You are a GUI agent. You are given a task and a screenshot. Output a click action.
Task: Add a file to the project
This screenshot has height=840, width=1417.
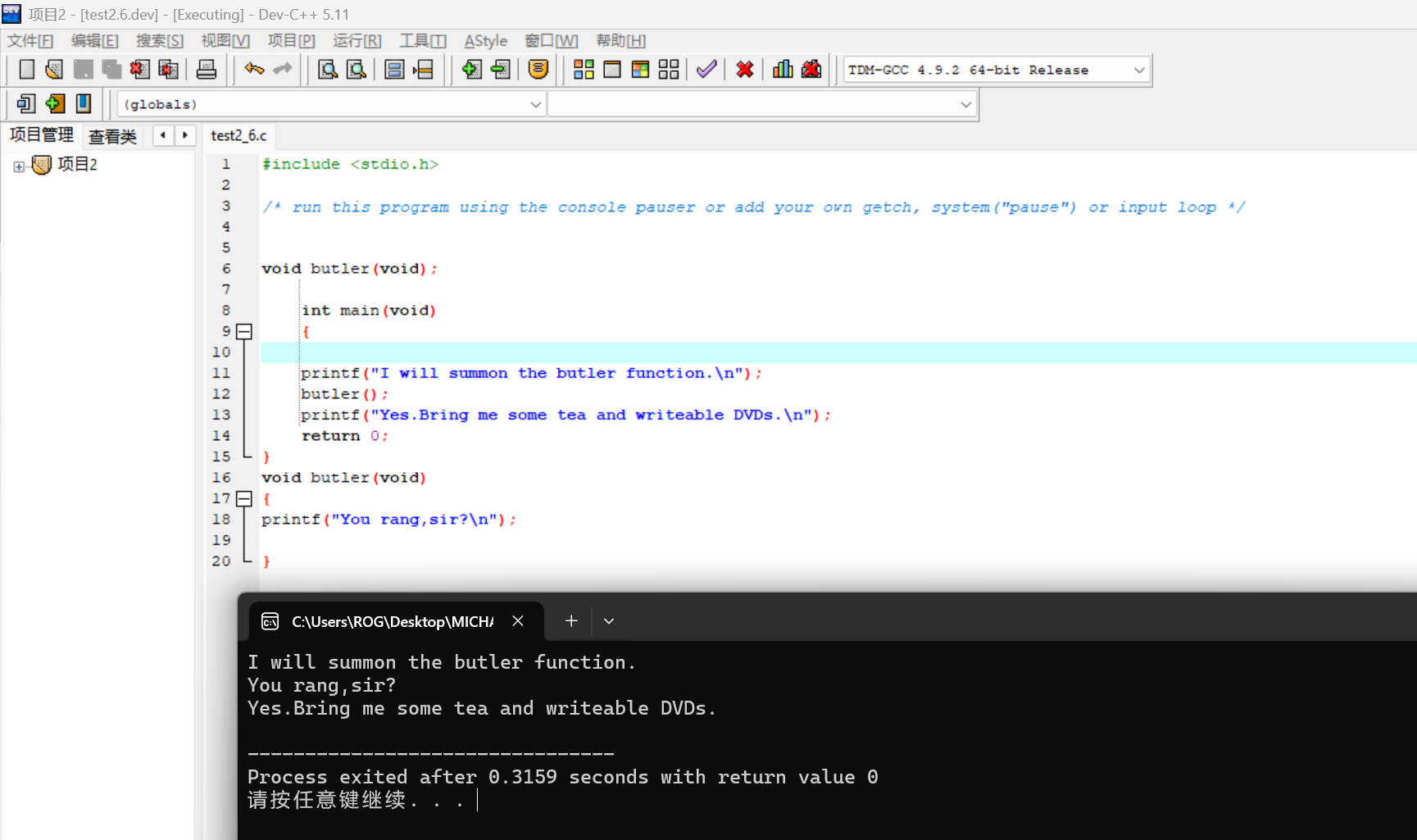471,70
